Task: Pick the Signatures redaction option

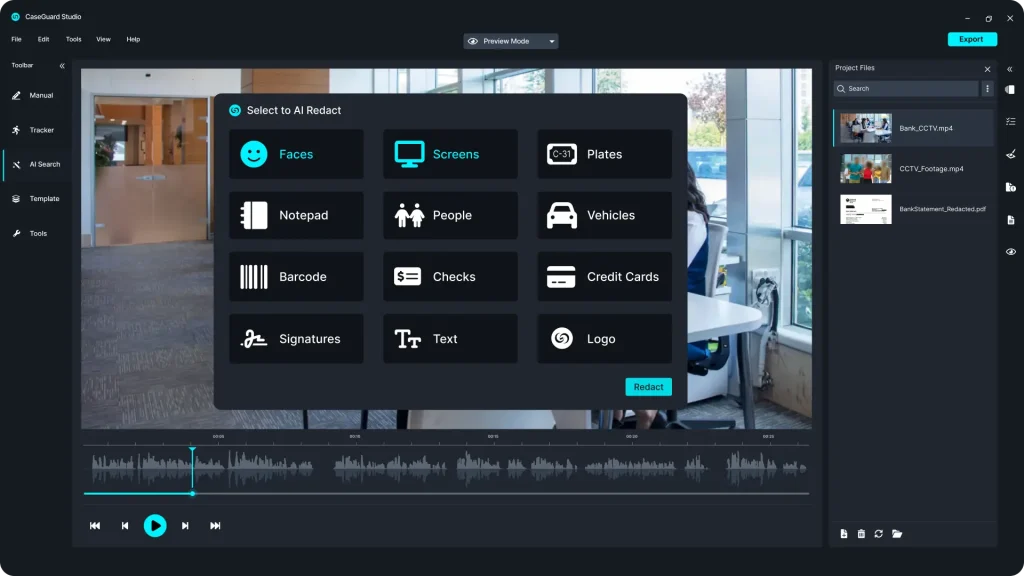Action: pos(296,338)
